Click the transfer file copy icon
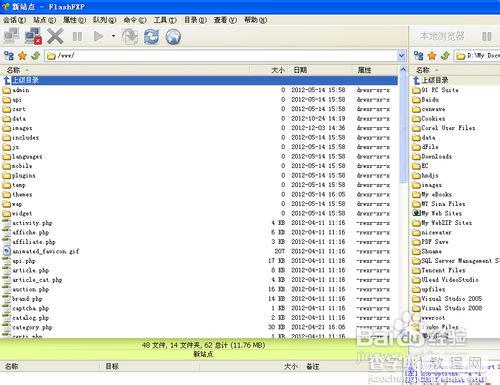500x385 pixels. [130, 36]
